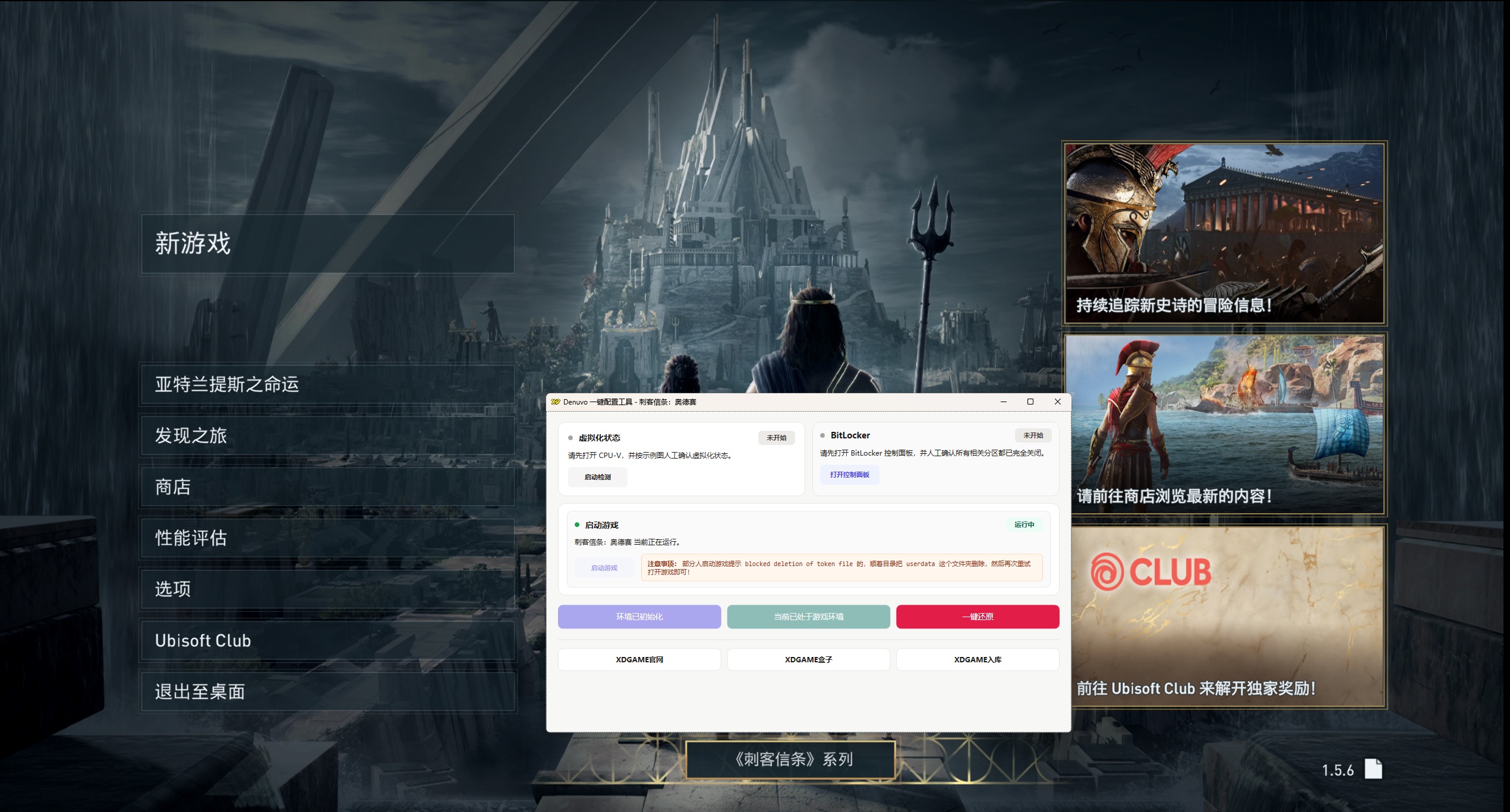Open the XDGAME盒子 panel
The height and width of the screenshot is (812, 1510).
pyautogui.click(x=808, y=659)
